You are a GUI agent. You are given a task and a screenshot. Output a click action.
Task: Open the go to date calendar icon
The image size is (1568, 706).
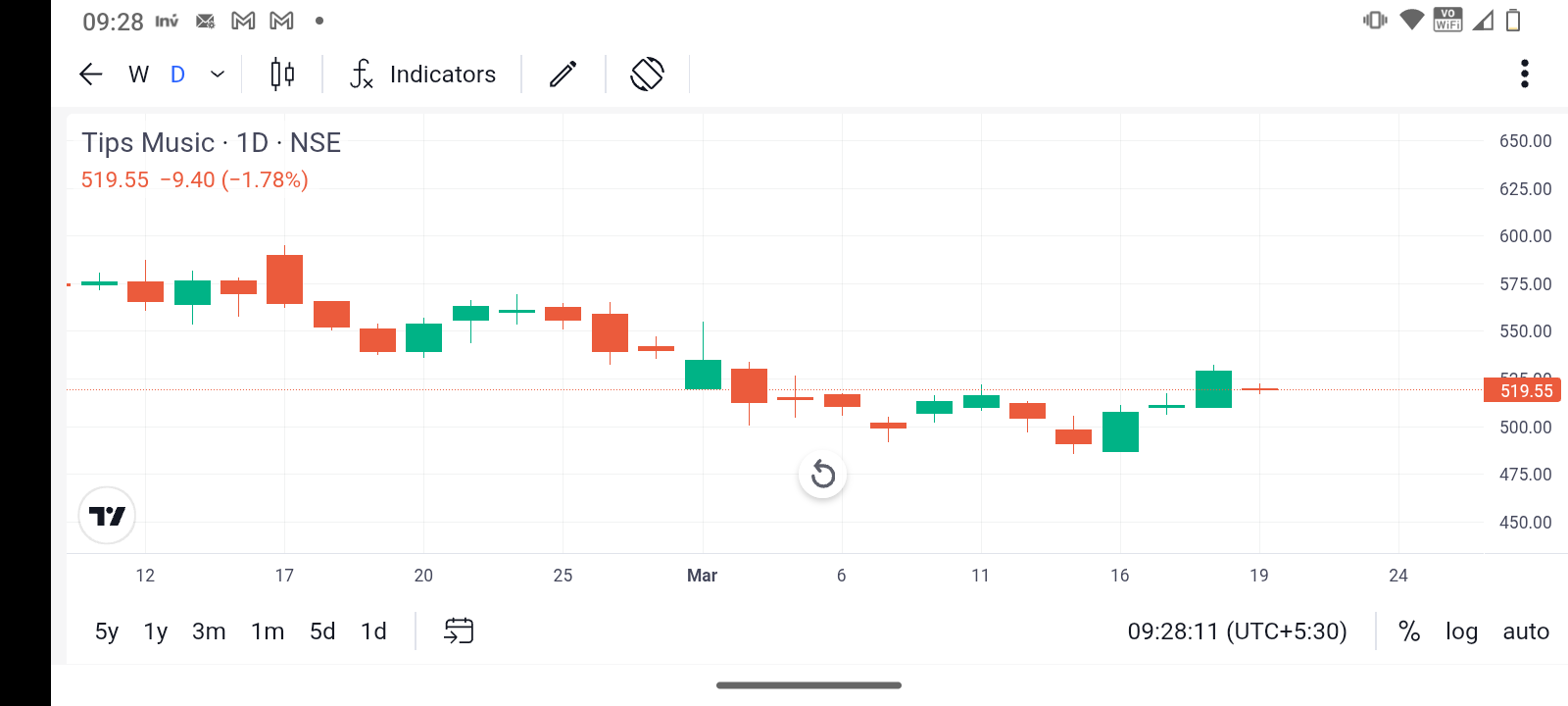tap(459, 630)
